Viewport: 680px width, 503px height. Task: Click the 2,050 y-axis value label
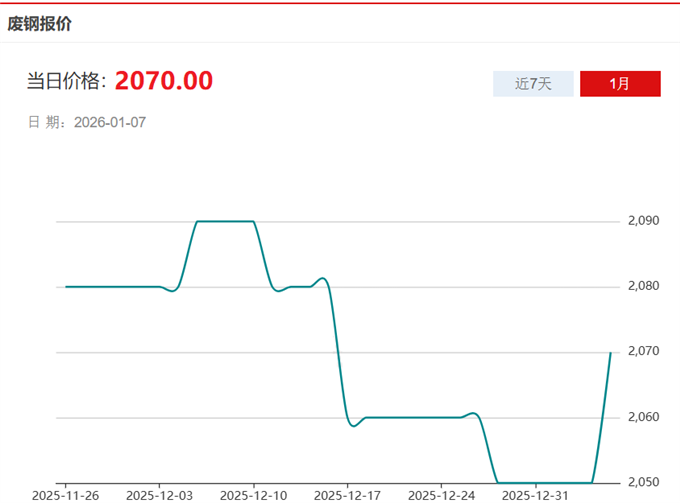point(645,482)
